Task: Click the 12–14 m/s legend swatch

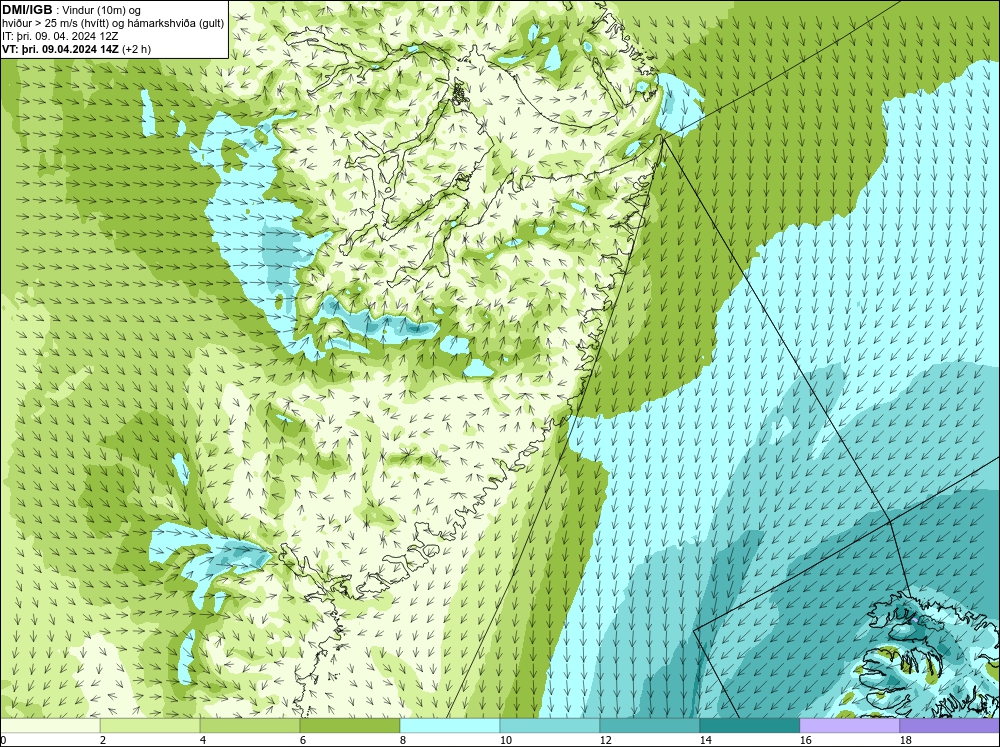Action: [649, 726]
